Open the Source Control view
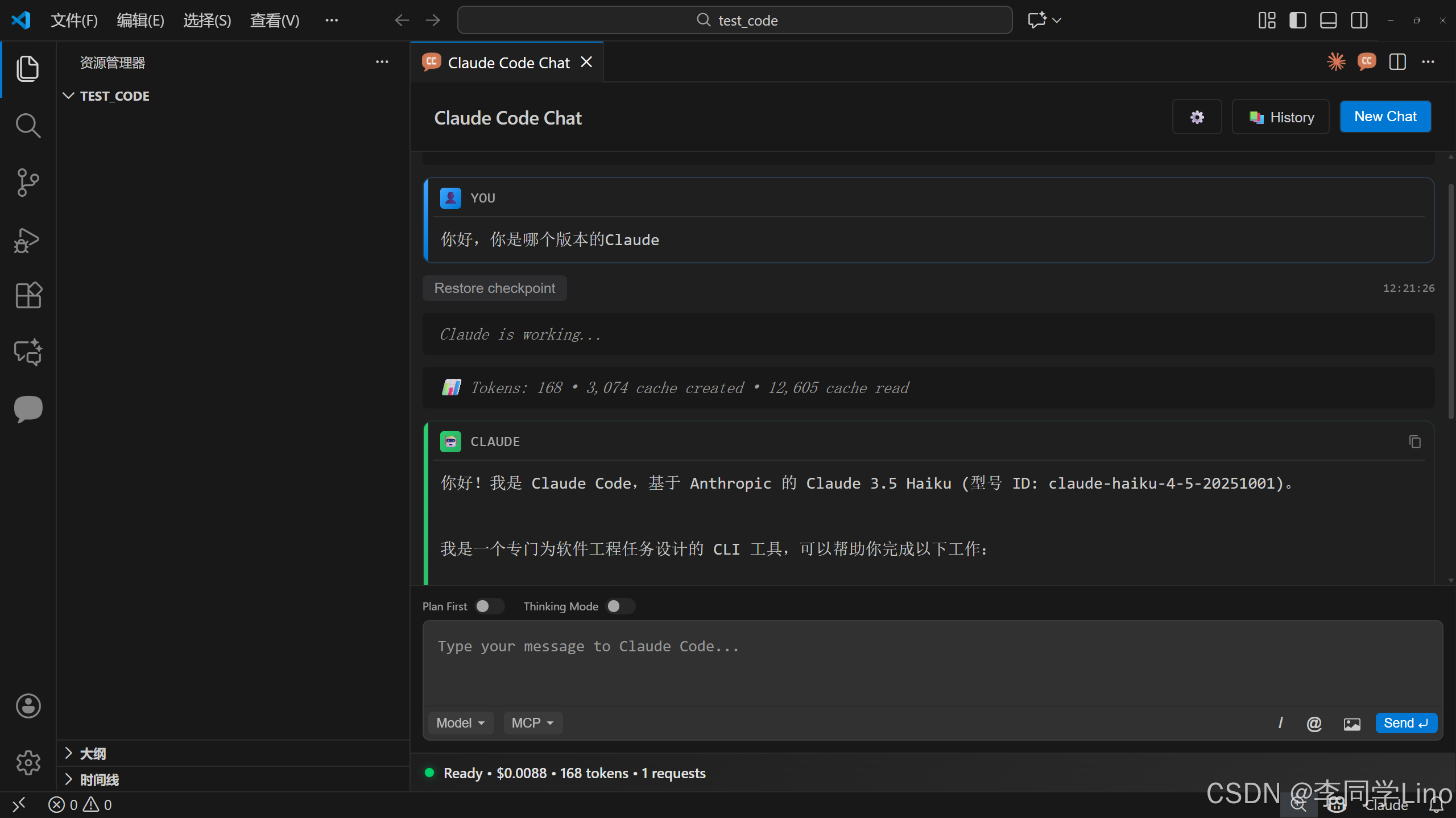This screenshot has height=818, width=1456. point(27,183)
